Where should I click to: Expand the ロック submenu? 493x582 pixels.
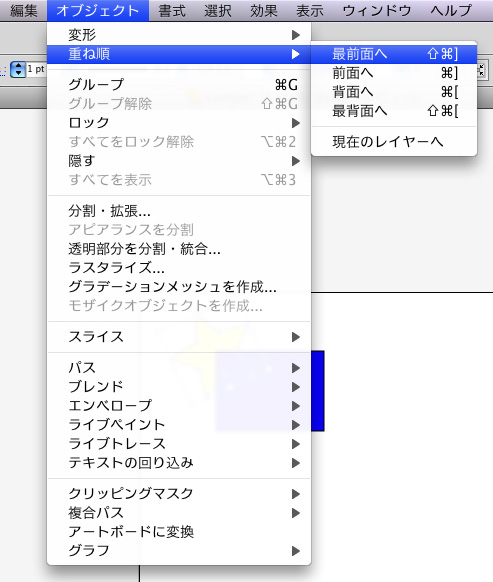pos(179,123)
